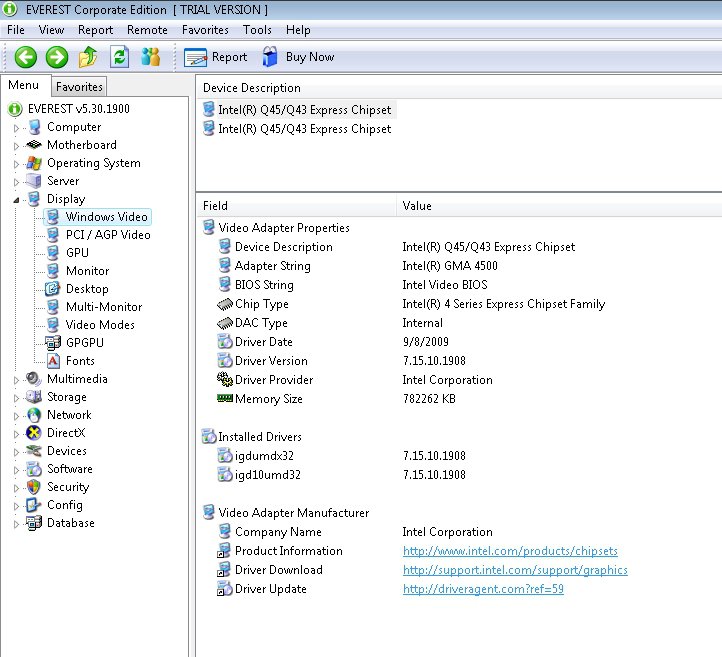Expand the Storage tree node
The height and width of the screenshot is (657, 722).
tap(17, 398)
